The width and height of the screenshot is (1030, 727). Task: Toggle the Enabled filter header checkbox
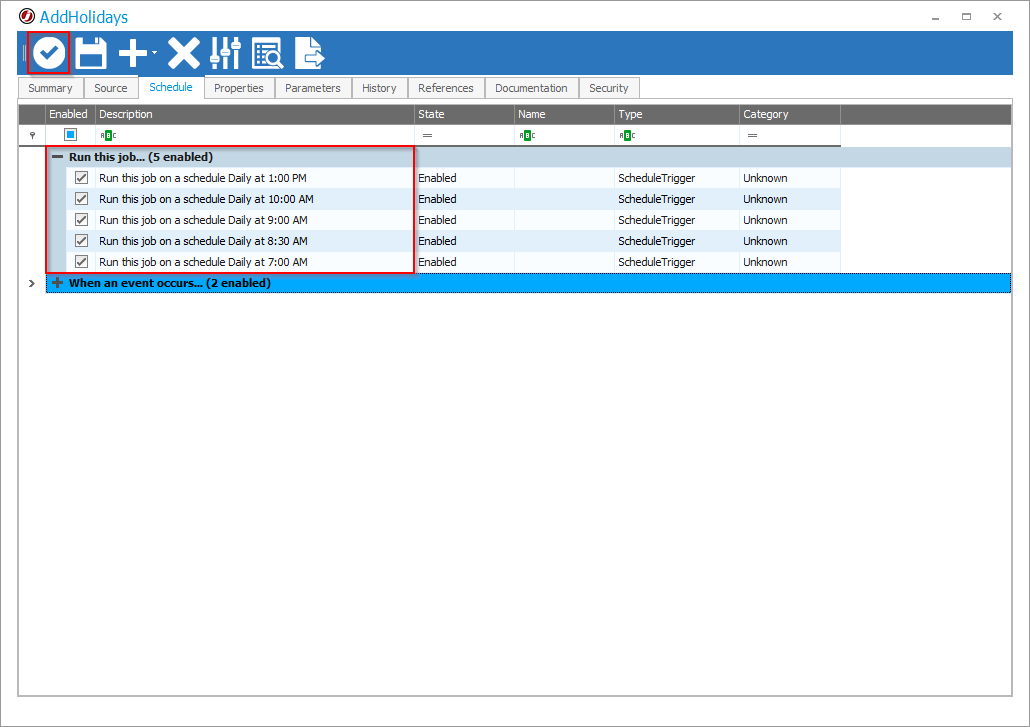[68, 134]
